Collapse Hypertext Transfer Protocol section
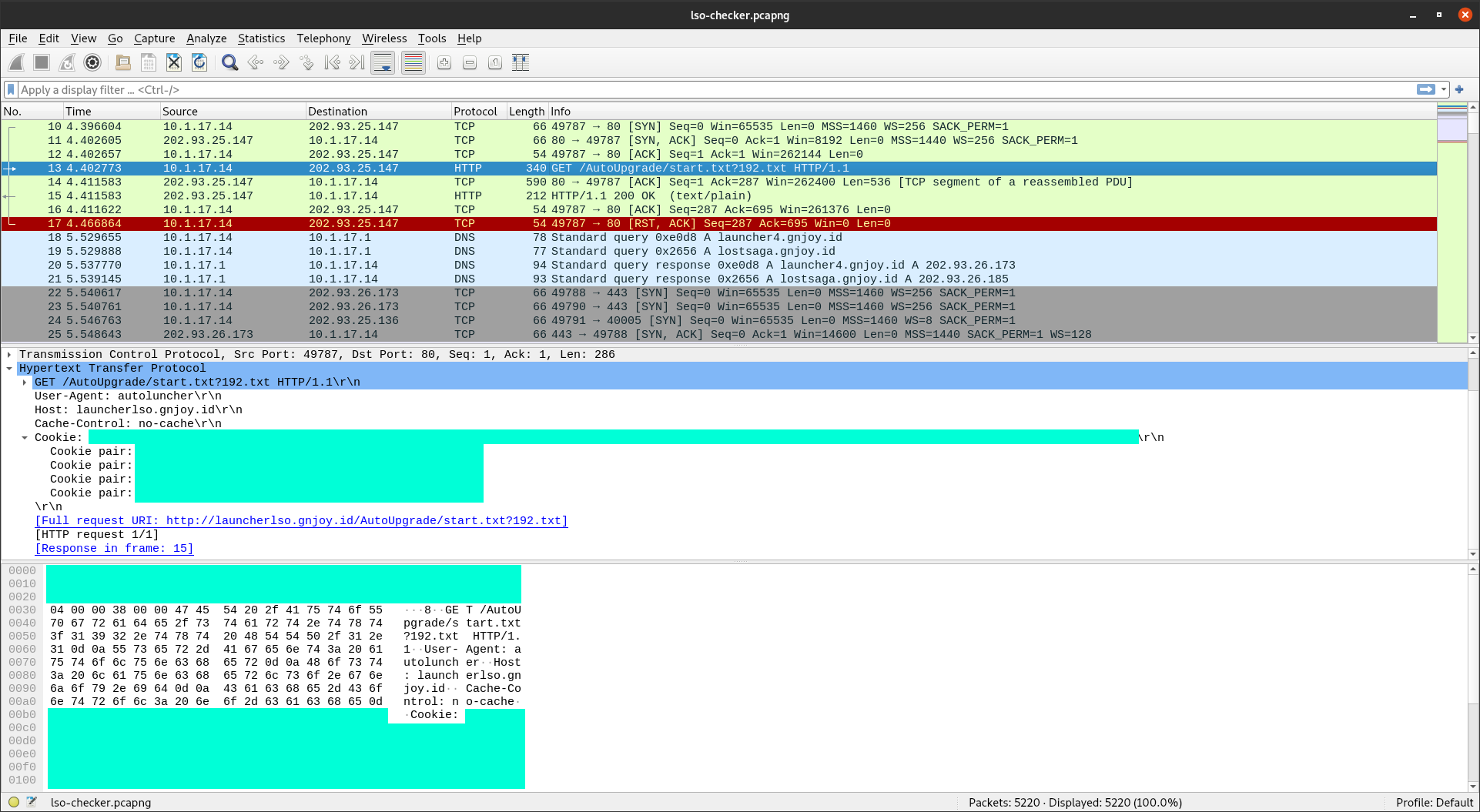The width and height of the screenshot is (1480, 812). 9,369
